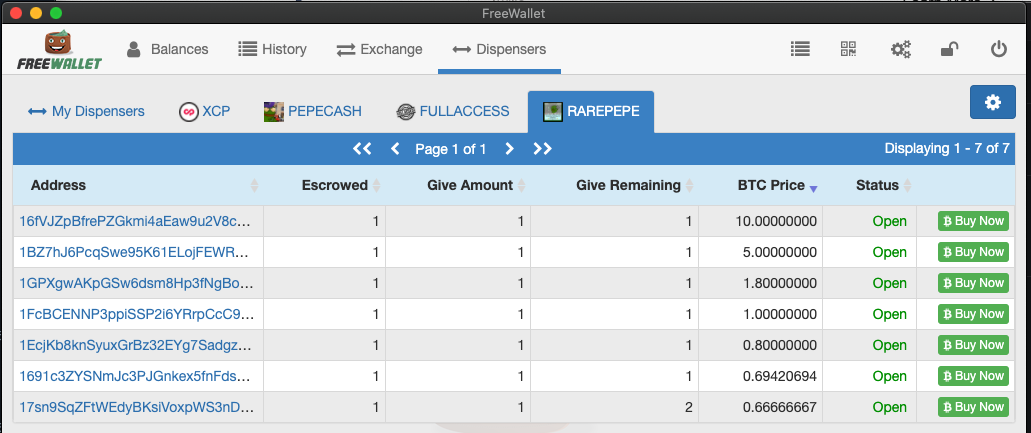The width and height of the screenshot is (1031, 433).
Task: Buy Now at 1.00000000 BTC price
Action: click(x=973, y=314)
